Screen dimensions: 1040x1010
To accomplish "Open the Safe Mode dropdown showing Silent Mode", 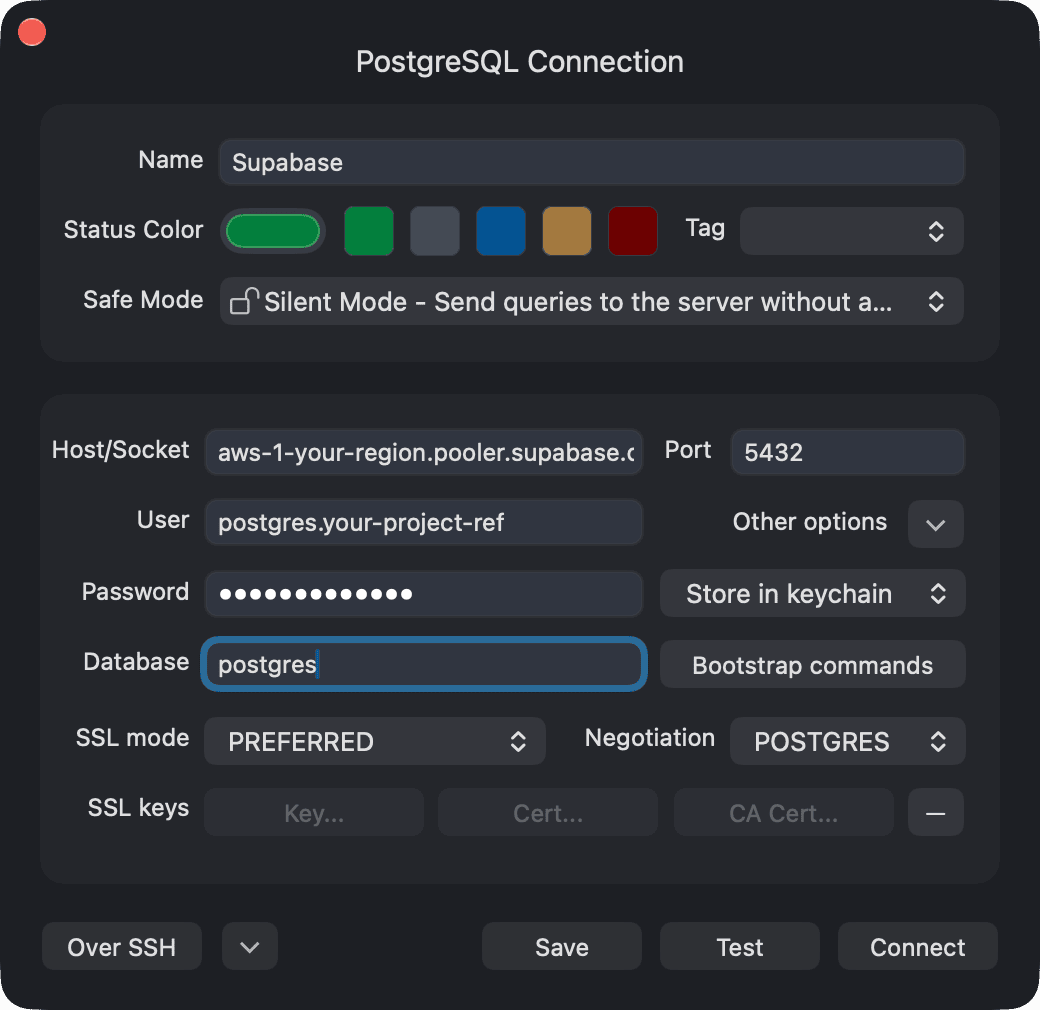I will pos(591,302).
